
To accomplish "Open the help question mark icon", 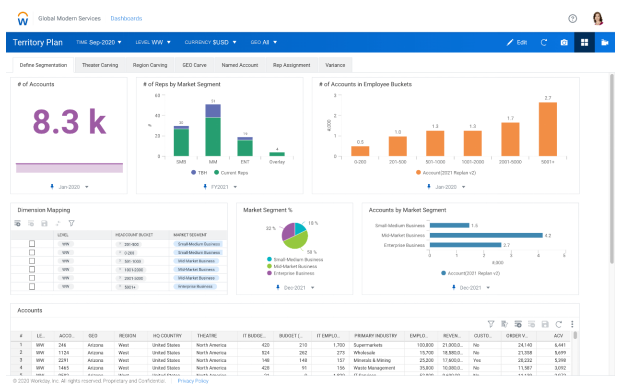I will [572, 18].
